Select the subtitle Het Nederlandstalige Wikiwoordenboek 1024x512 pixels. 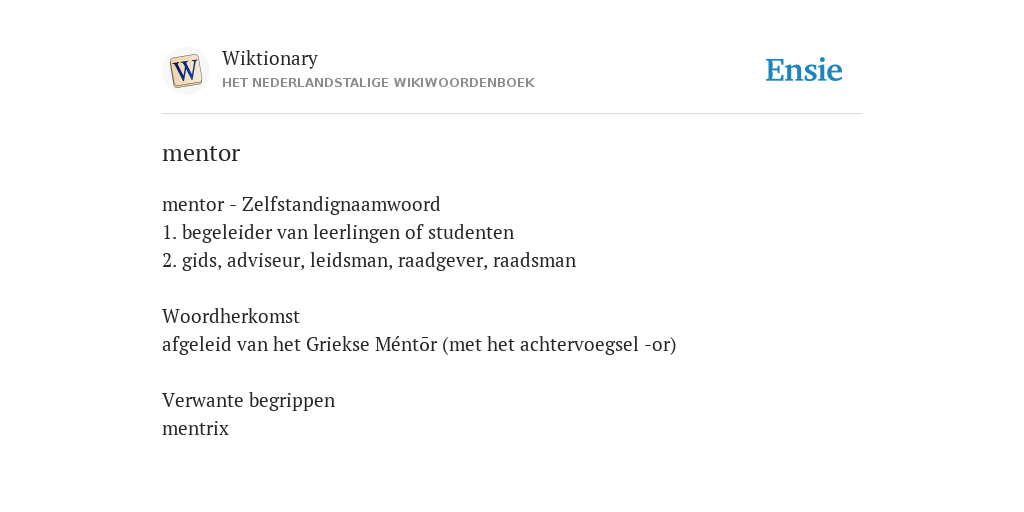(378, 83)
